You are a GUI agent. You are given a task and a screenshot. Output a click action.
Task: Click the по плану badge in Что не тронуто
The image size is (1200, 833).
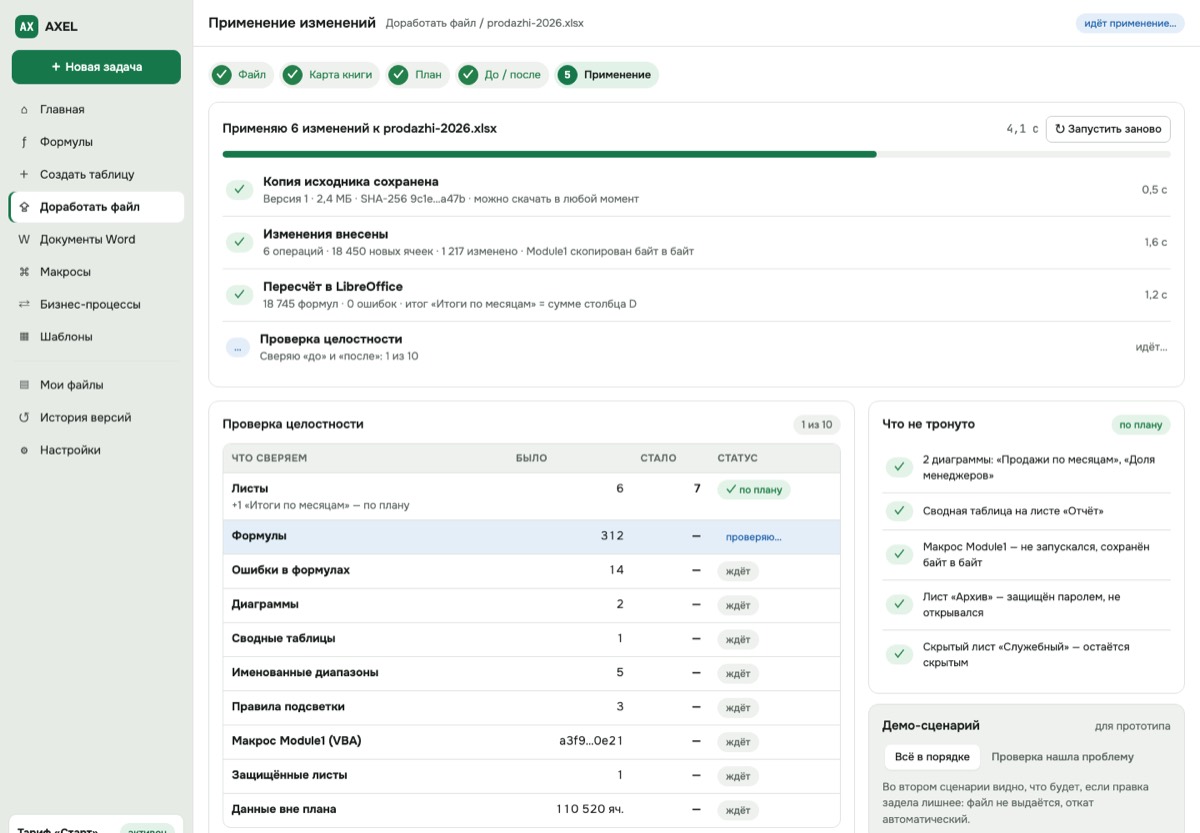click(x=1141, y=425)
